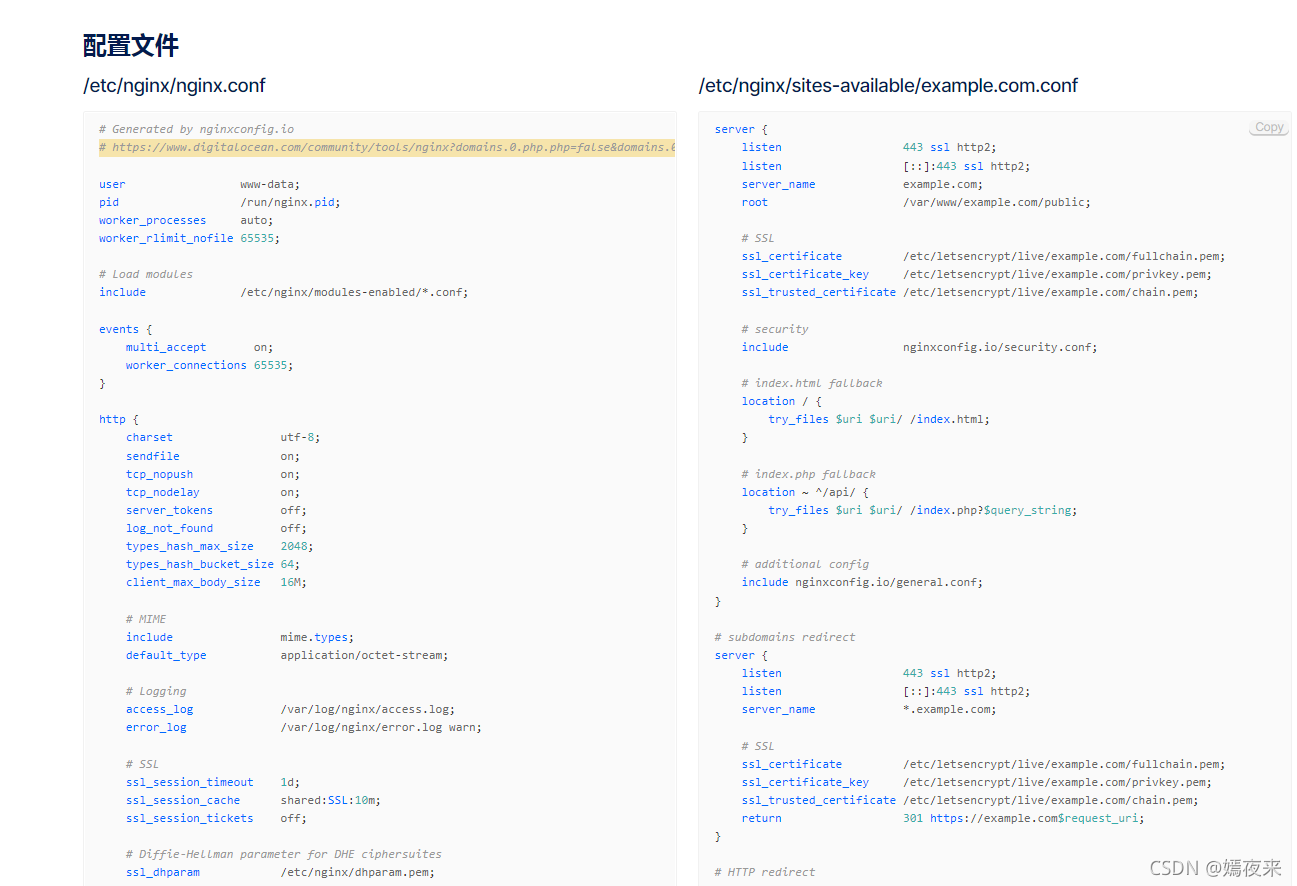This screenshot has height=886, width=1297.
Task: Click the /etc/nginx/sites-available/example.com.conf title
Action: (x=888, y=86)
